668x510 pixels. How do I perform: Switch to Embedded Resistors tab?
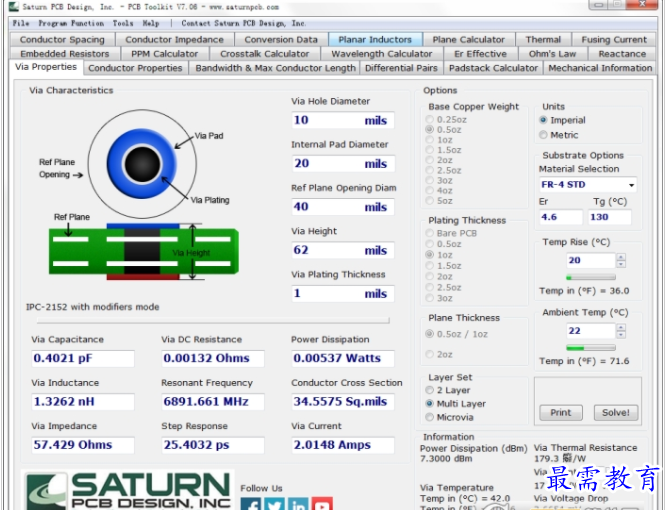point(65,54)
